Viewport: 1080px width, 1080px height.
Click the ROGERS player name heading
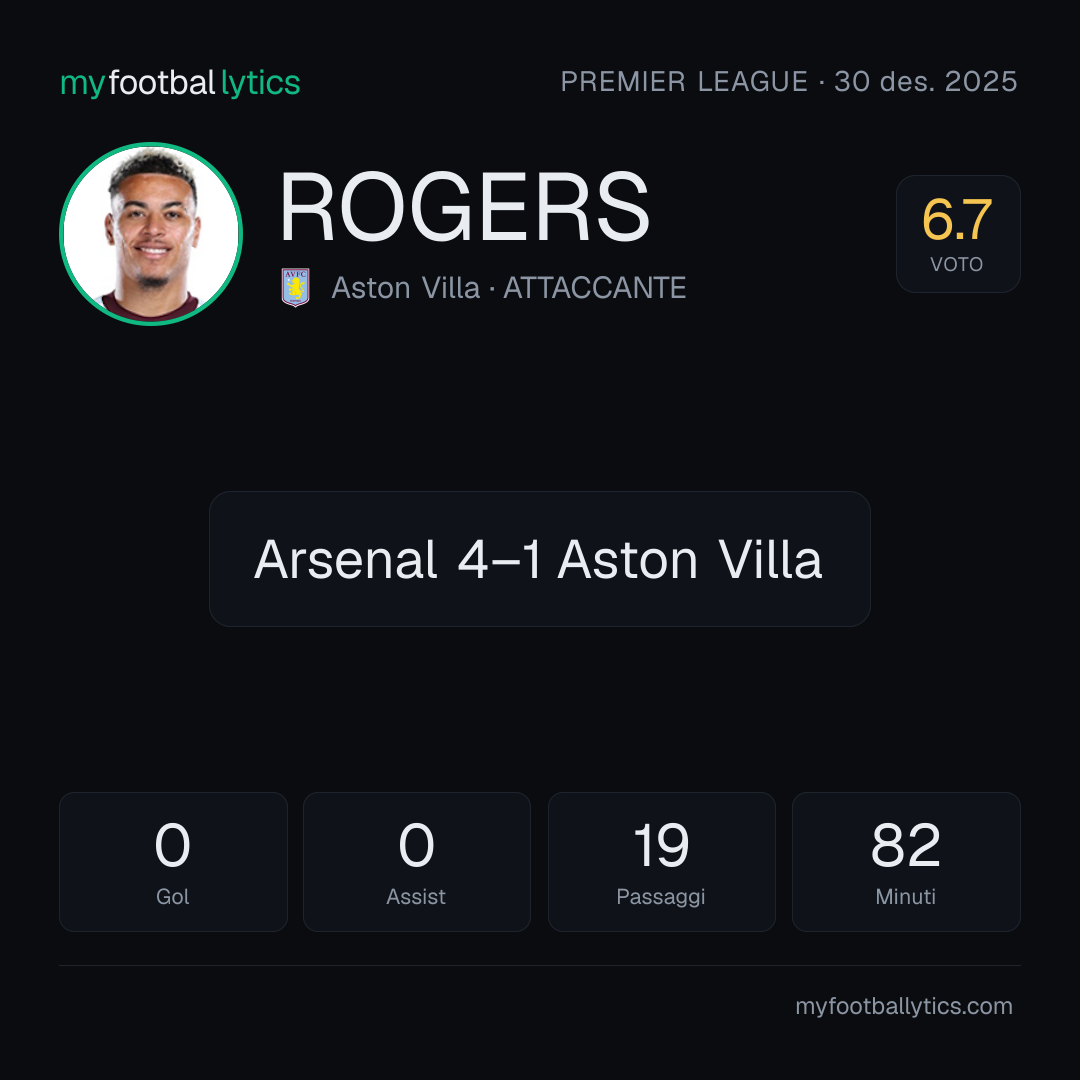(464, 207)
